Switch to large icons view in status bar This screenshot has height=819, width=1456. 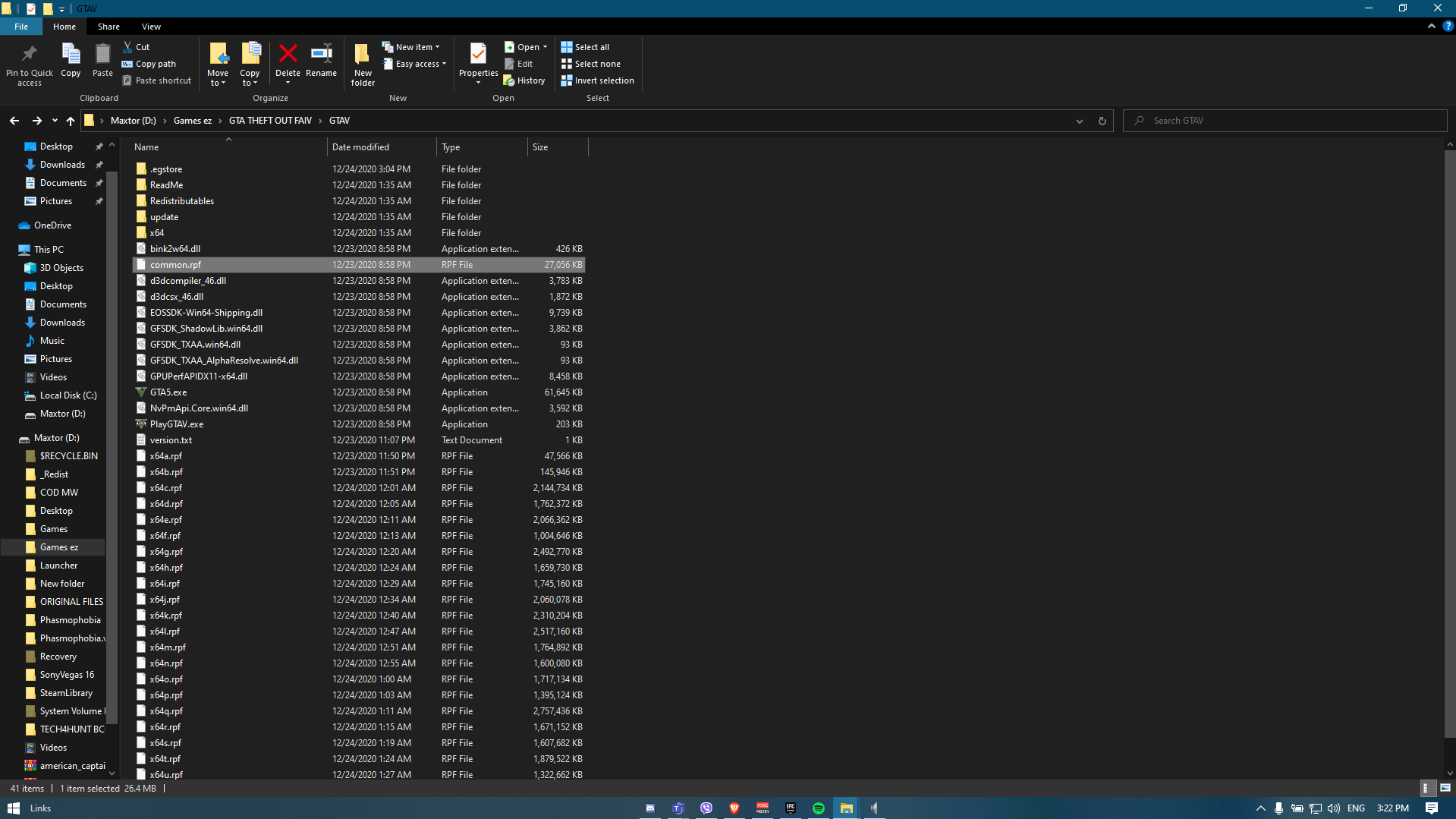pyautogui.click(x=1445, y=789)
